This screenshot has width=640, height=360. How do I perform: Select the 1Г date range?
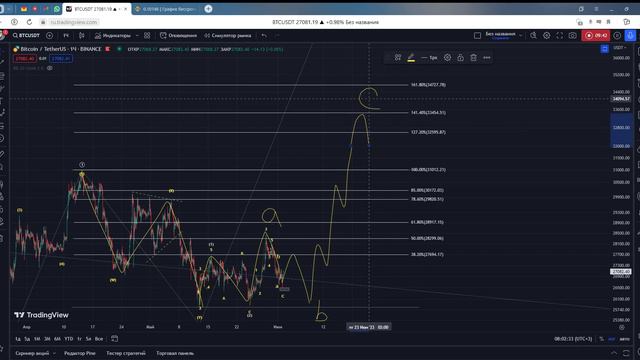(x=79, y=339)
